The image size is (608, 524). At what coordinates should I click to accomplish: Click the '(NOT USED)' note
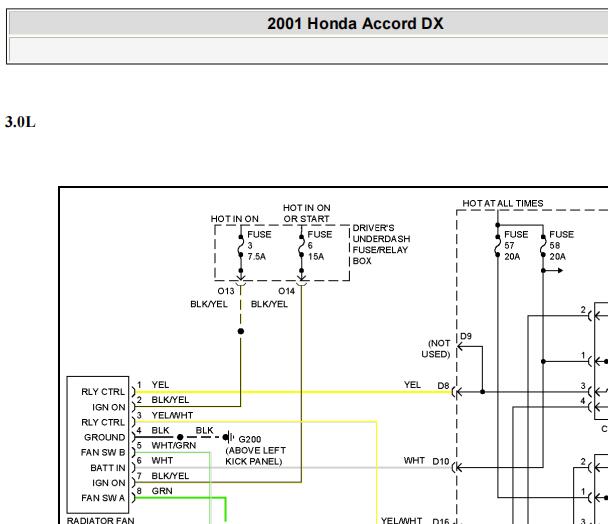pos(436,349)
